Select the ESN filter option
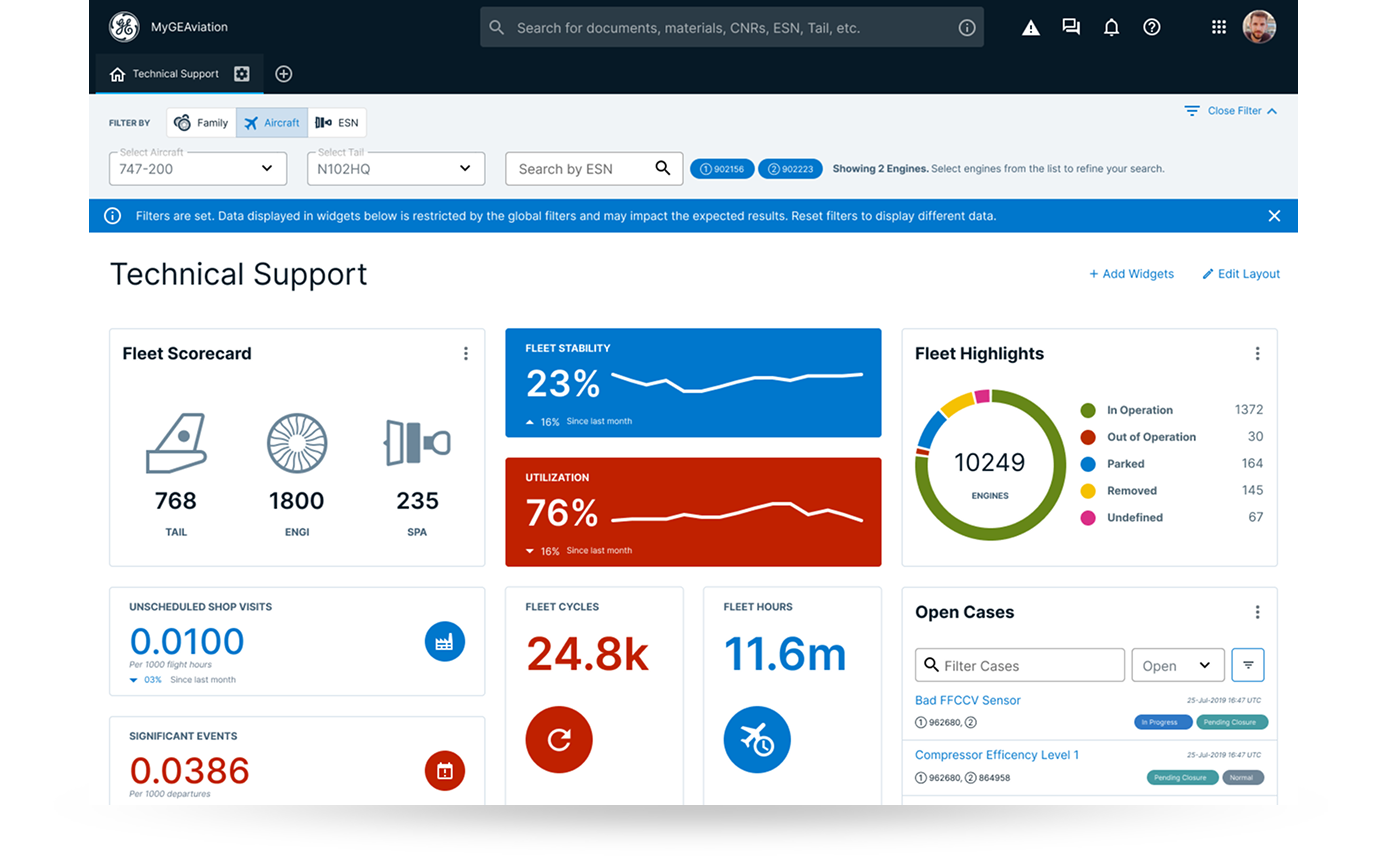This screenshot has width=1382, height=862. [337, 123]
